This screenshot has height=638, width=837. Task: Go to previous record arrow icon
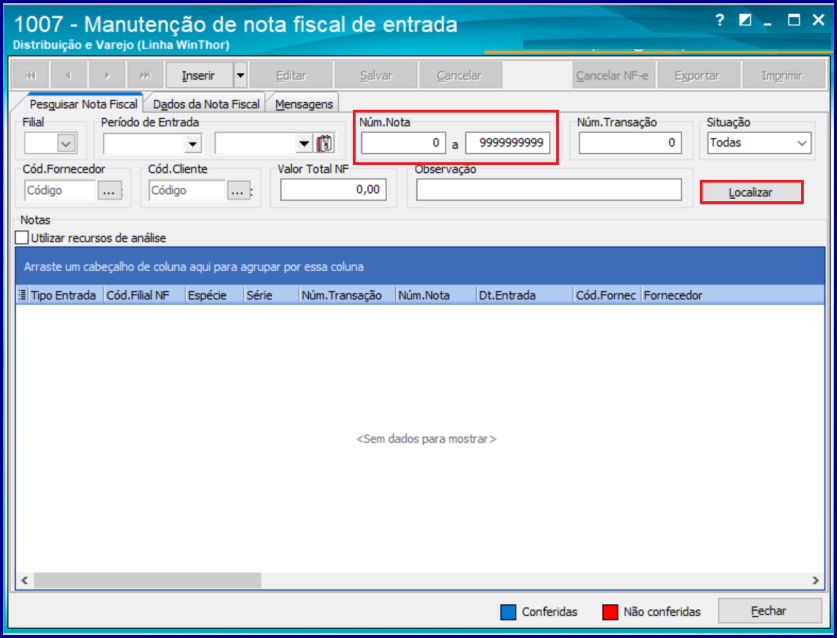point(68,75)
